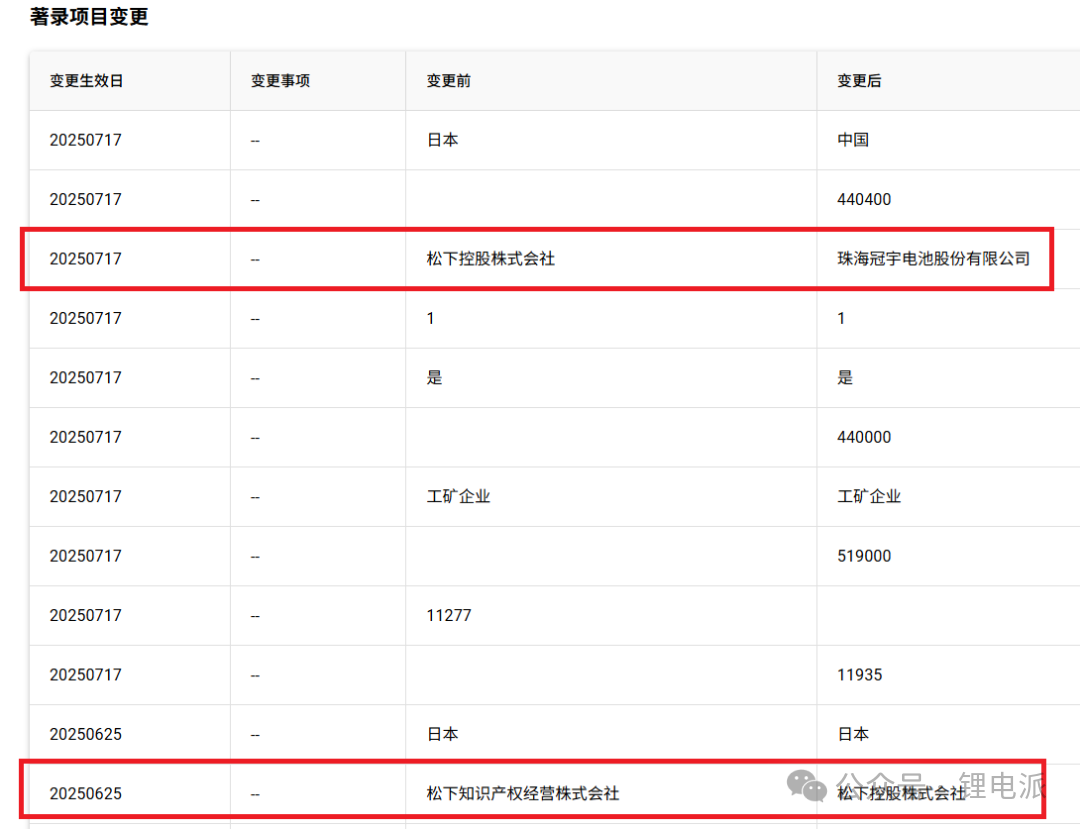Click "工矿企业" in the 变更前 column
The width and height of the screenshot is (1080, 829).
coord(458,496)
